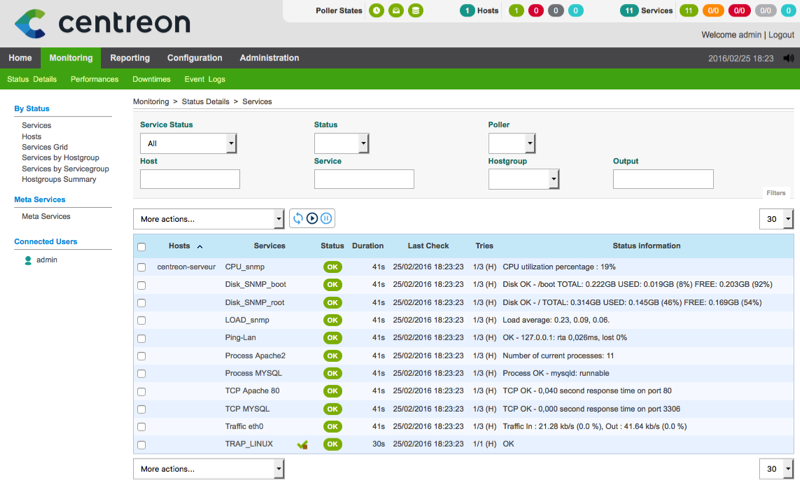Click the red critical services counter badge
This screenshot has width=800, height=480.
point(738,11)
